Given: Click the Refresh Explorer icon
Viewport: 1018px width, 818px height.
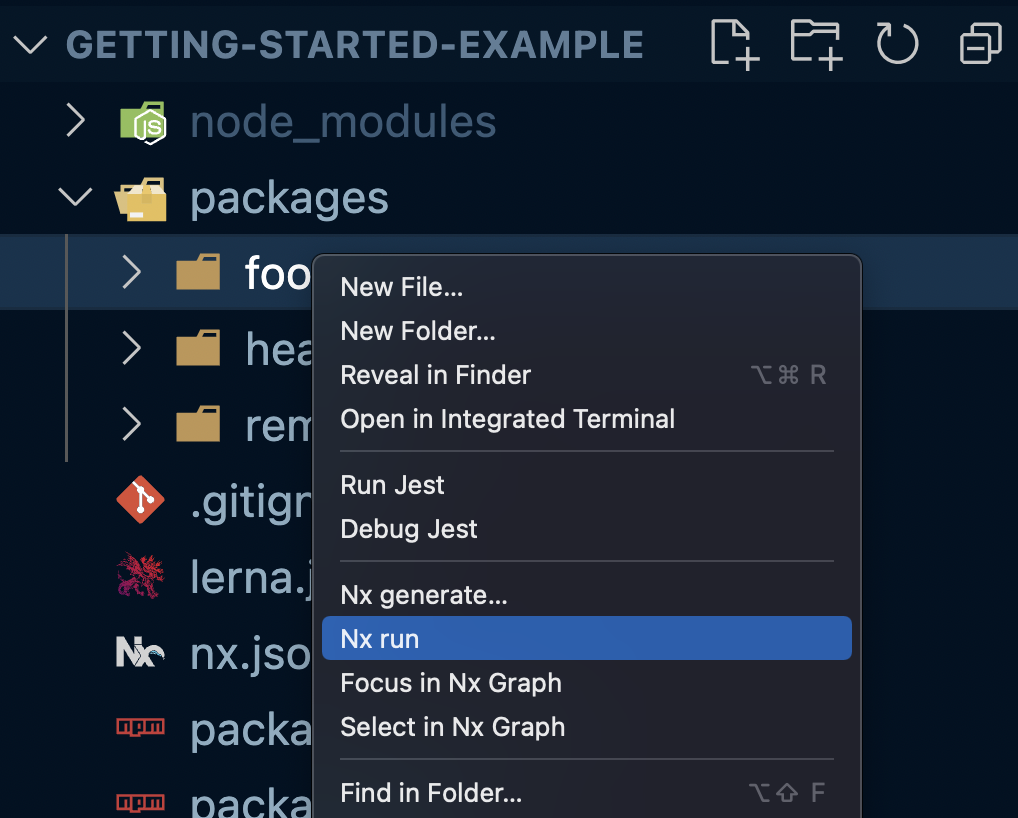Looking at the screenshot, I should (896, 43).
